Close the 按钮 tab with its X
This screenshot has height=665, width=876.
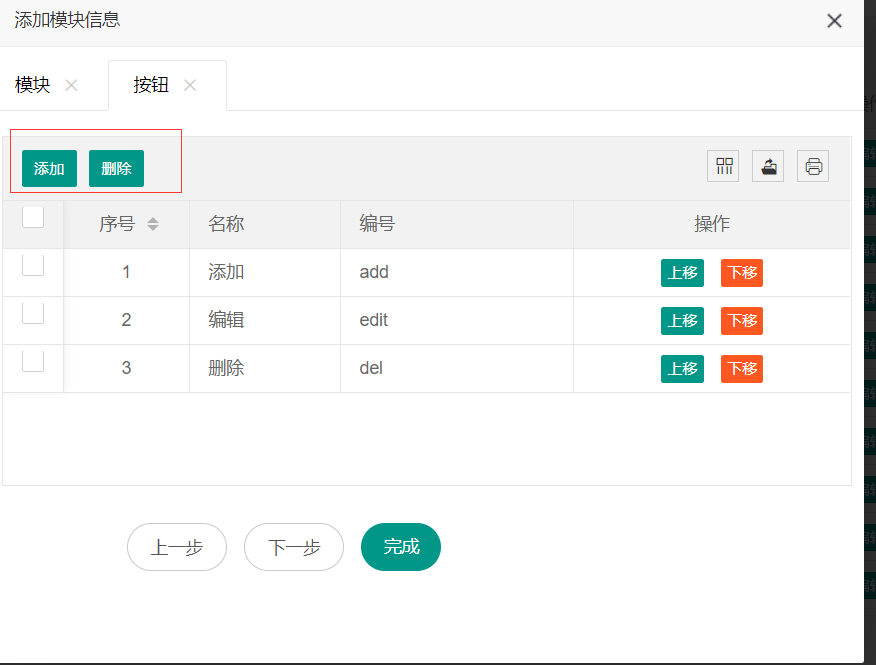coord(190,85)
